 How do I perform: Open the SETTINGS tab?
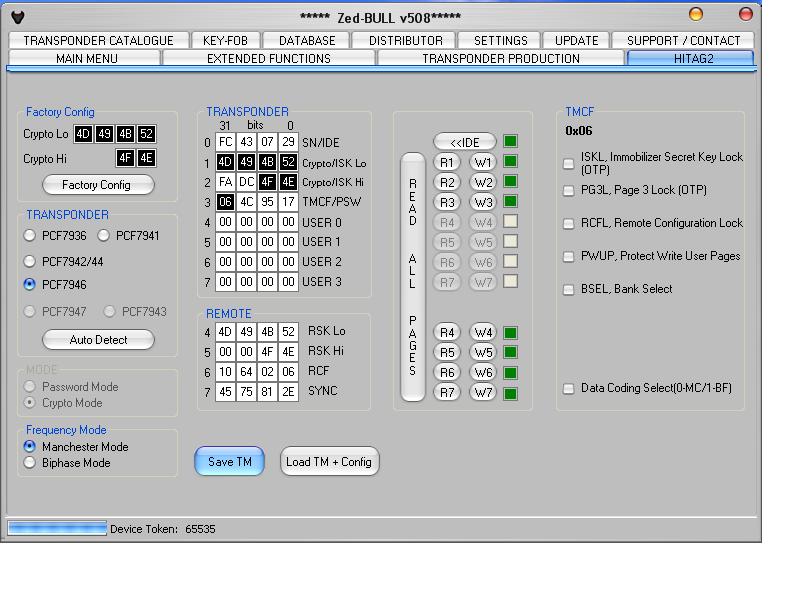501,40
